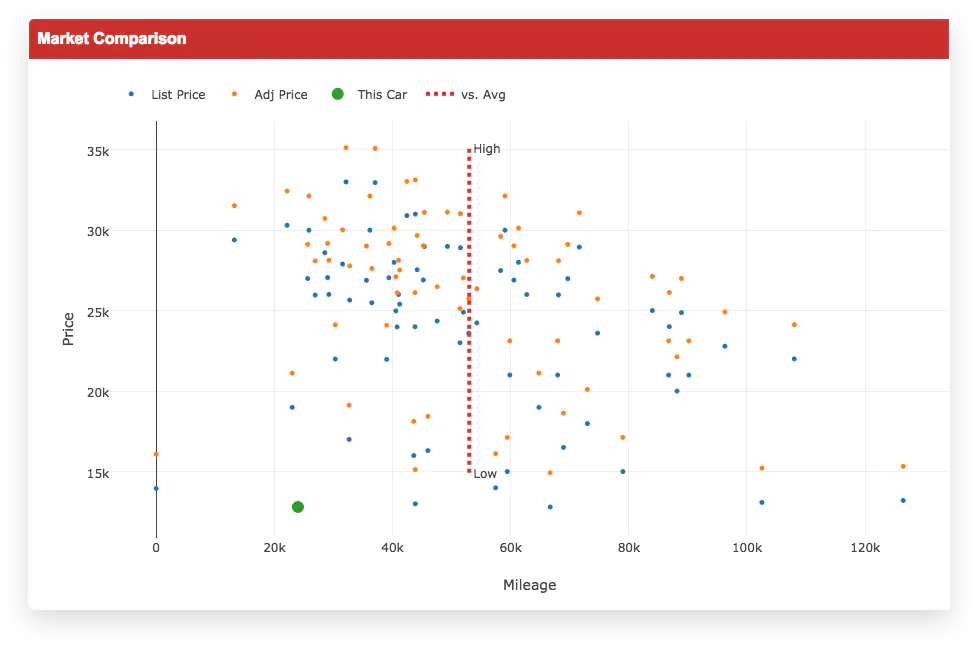Select the orange point at zero mileage
Screen dimensions: 979x649
tap(156, 454)
